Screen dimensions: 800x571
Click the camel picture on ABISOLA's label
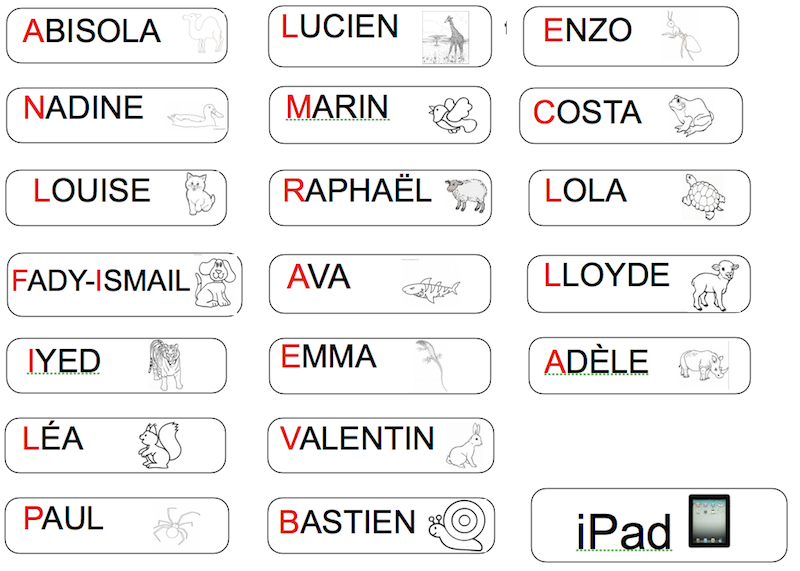(x=204, y=33)
